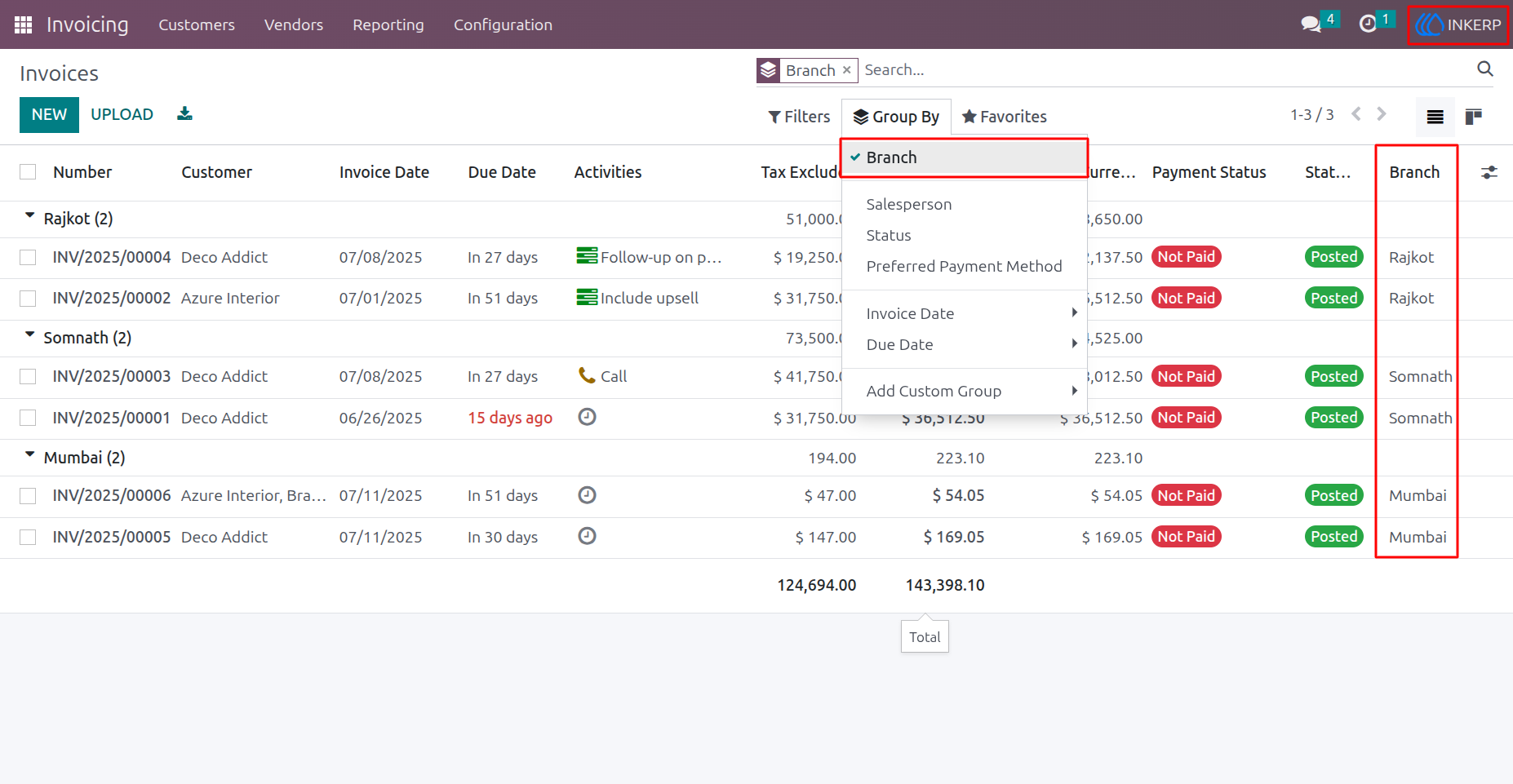
Task: Open the conversations chat icon
Action: (1311, 24)
